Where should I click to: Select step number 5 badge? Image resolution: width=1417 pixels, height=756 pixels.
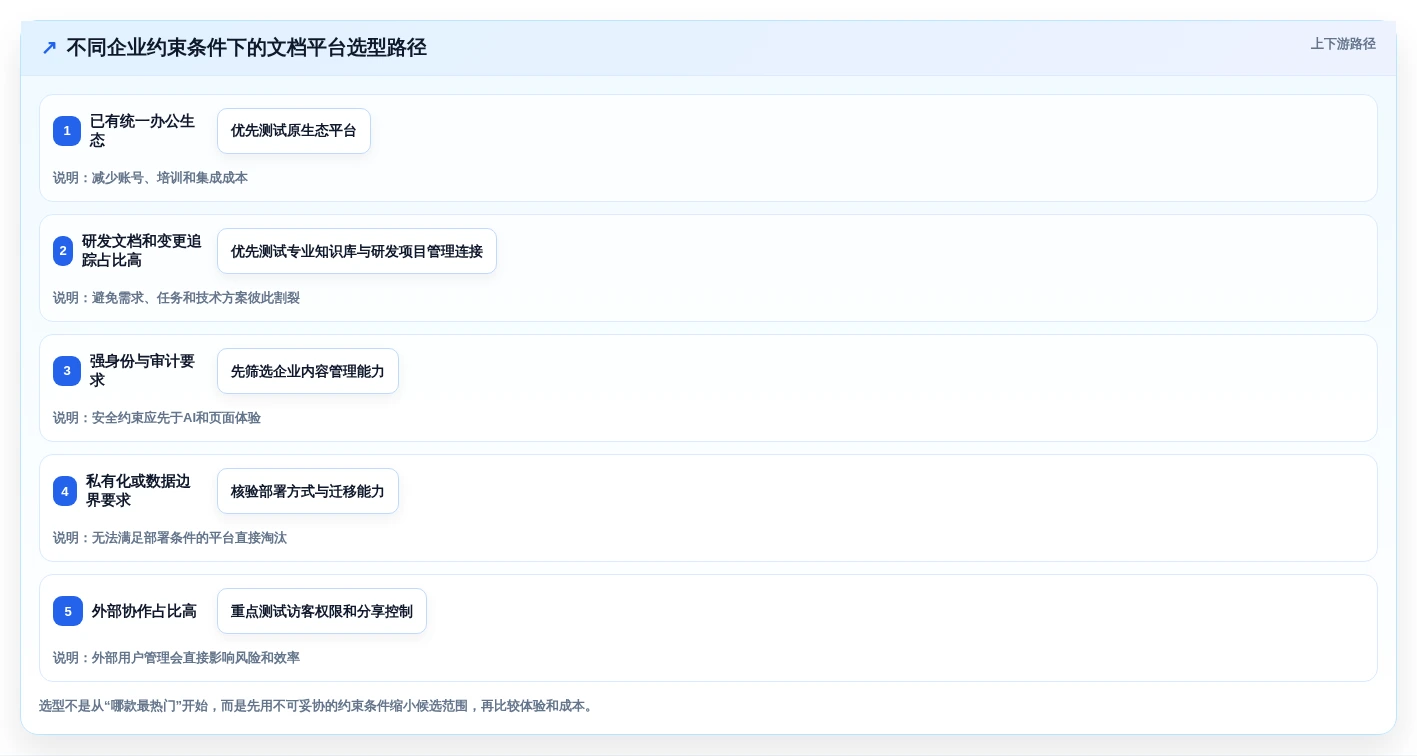coord(68,611)
